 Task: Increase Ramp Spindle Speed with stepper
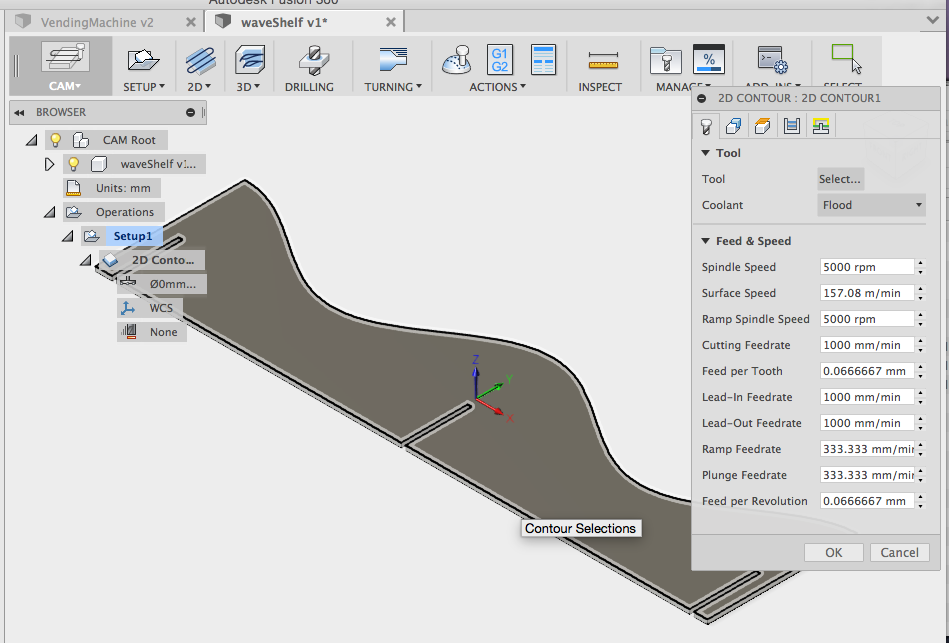click(x=921, y=315)
